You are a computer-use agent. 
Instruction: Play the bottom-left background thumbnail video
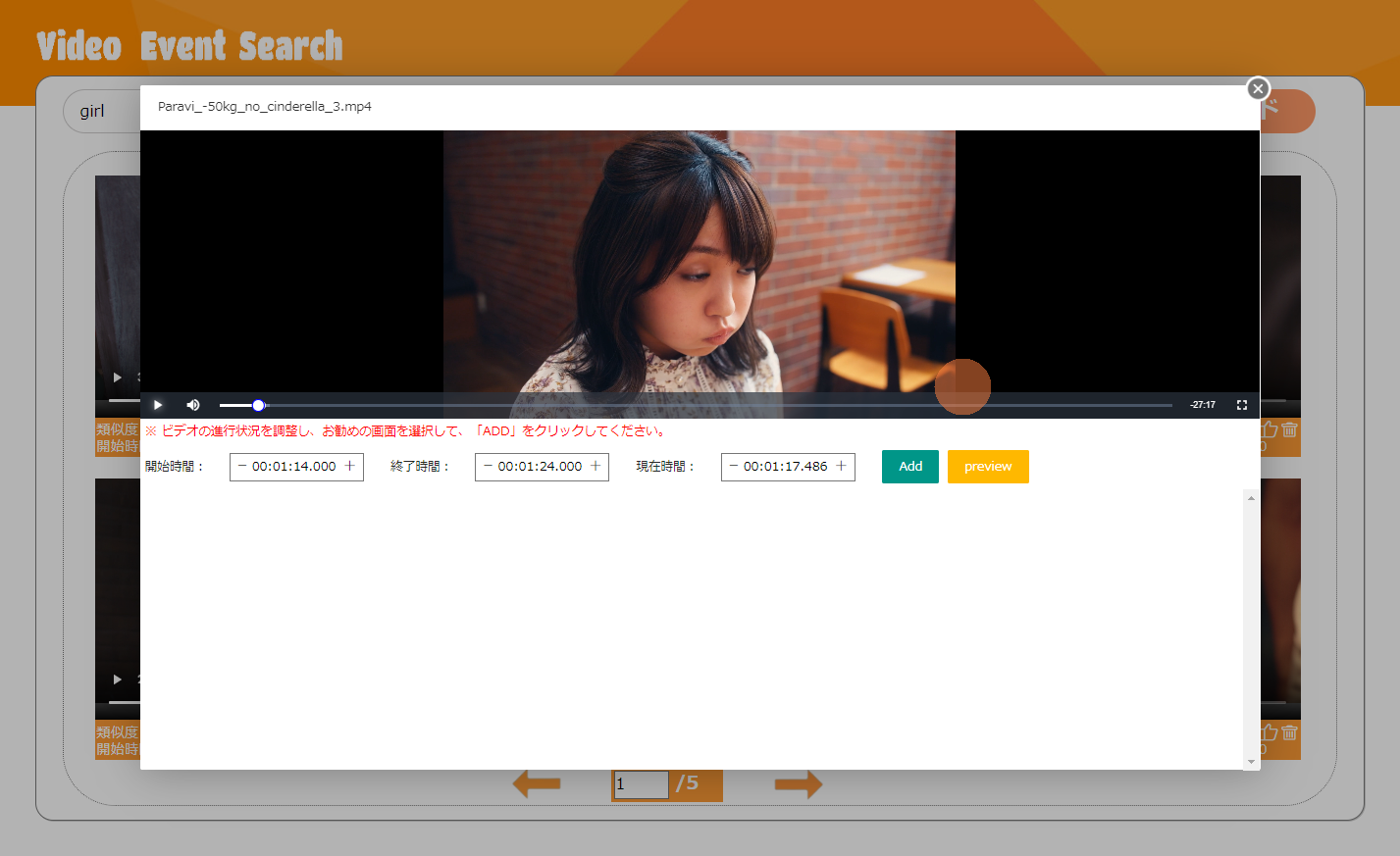(117, 680)
